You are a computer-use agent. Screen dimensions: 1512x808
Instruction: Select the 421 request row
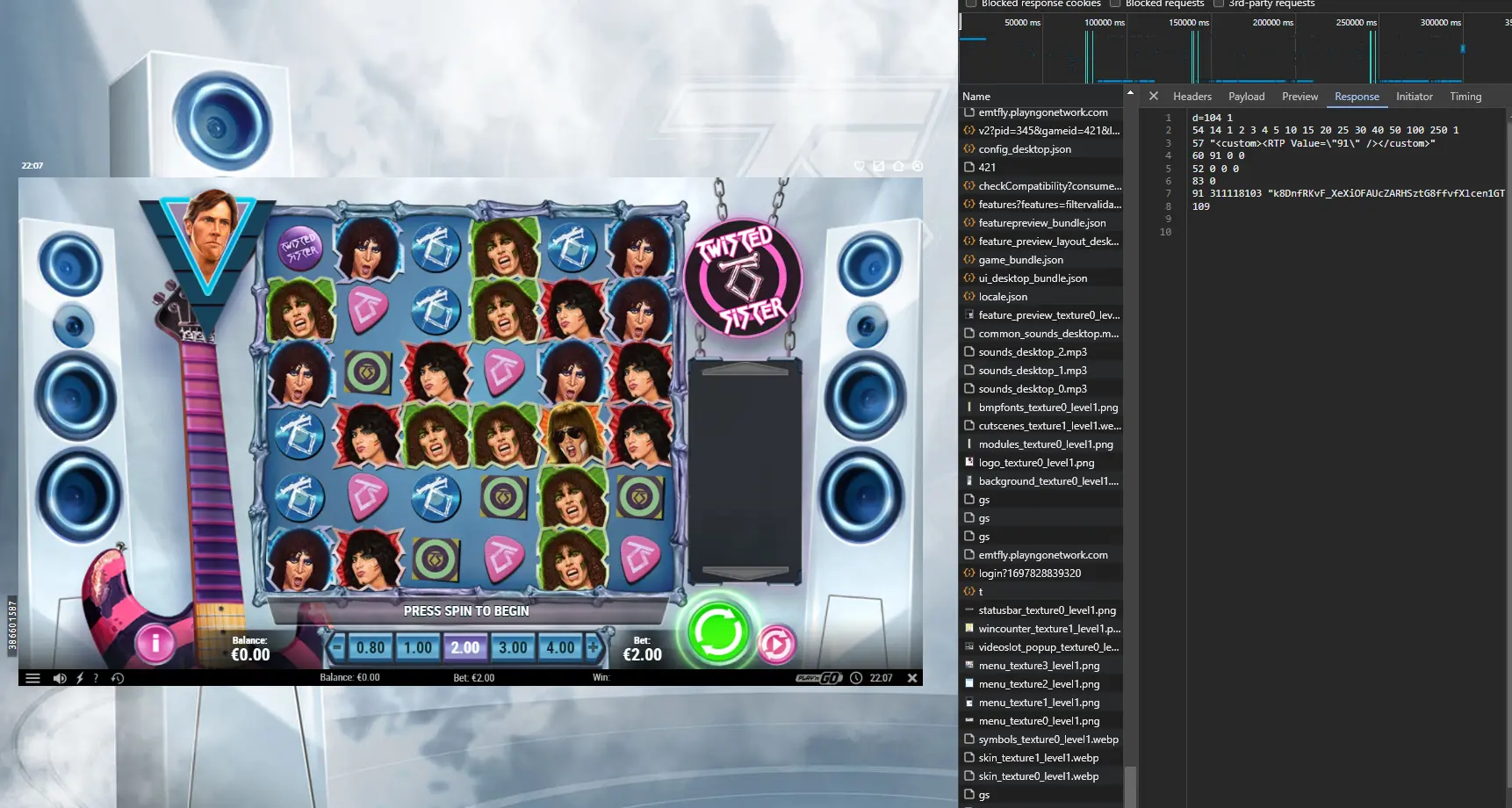(1042, 168)
